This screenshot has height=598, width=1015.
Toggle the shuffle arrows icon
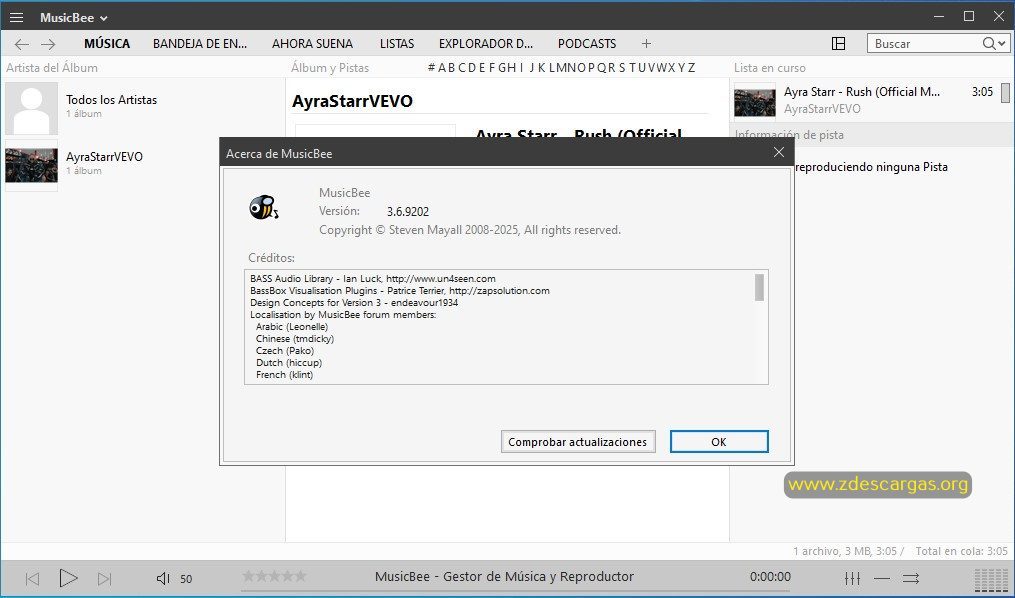pos(911,578)
